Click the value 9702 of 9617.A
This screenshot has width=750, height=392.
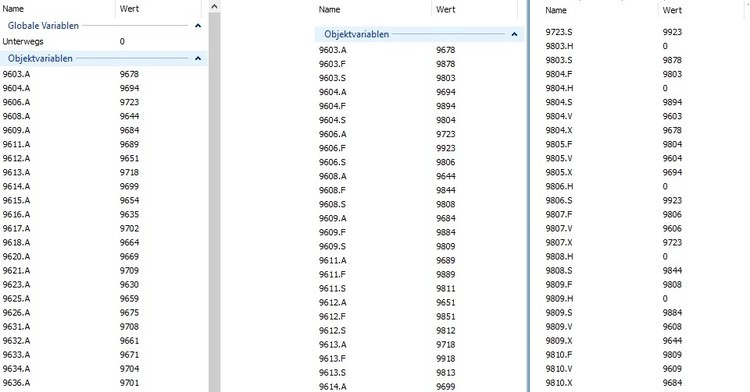tap(129, 229)
